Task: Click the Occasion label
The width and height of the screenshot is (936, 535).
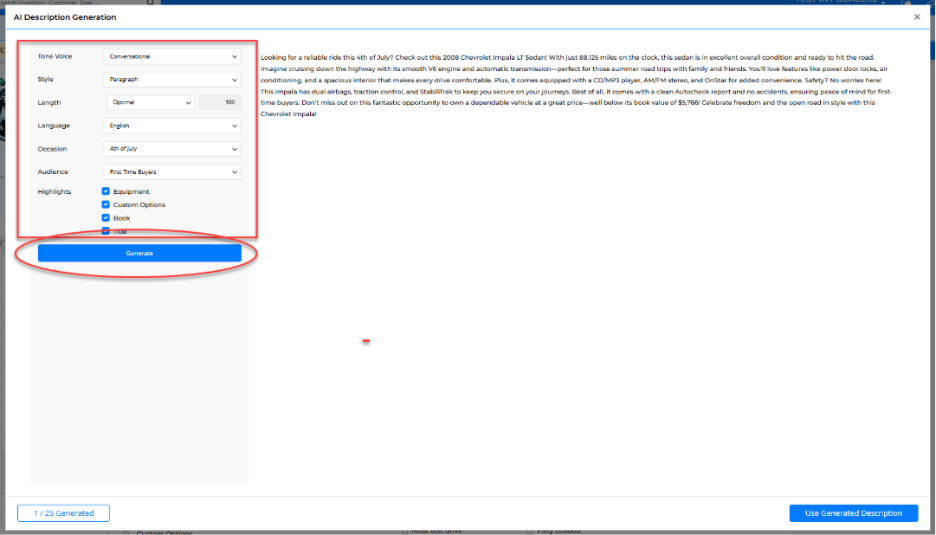Action: pyautogui.click(x=53, y=149)
